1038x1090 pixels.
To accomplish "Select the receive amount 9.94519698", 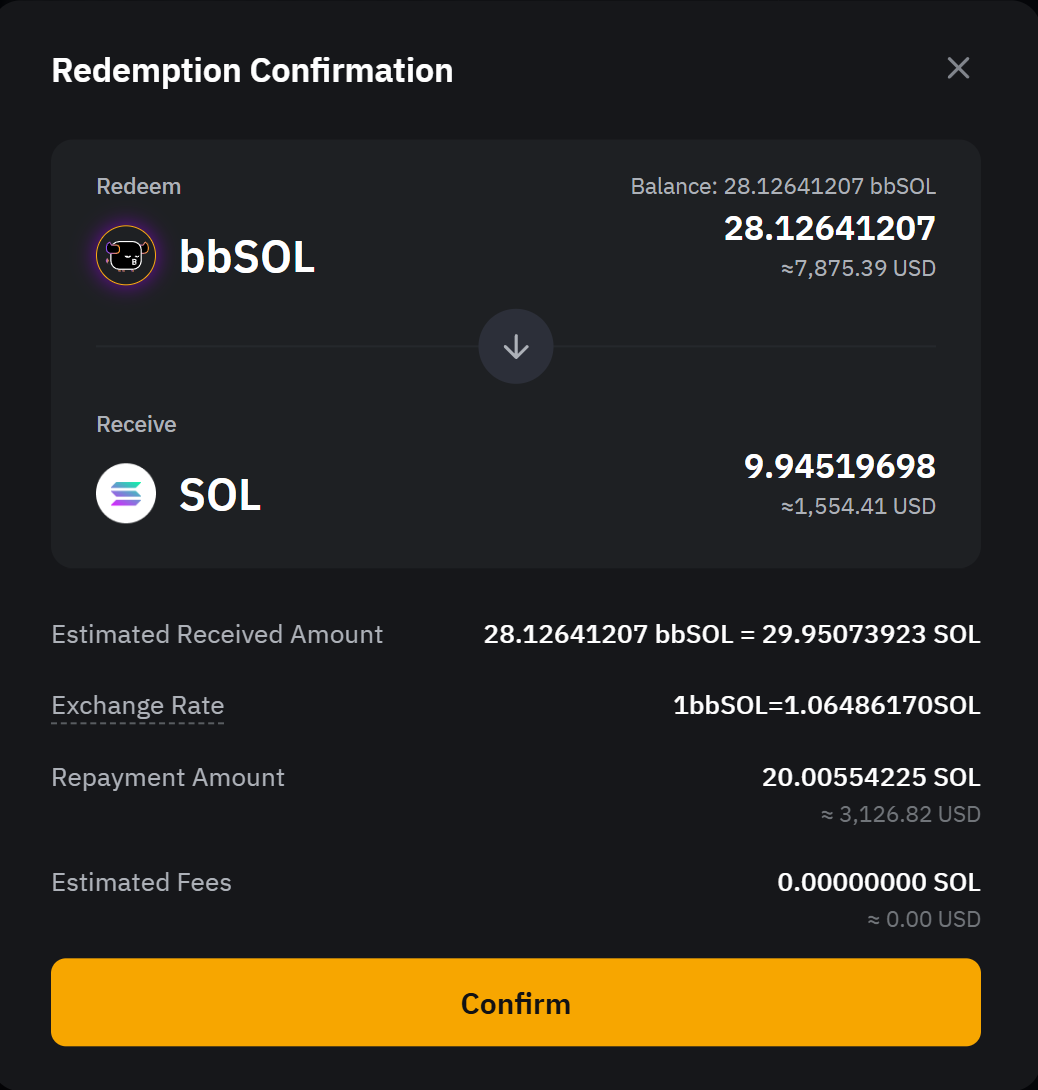I will coord(839,466).
